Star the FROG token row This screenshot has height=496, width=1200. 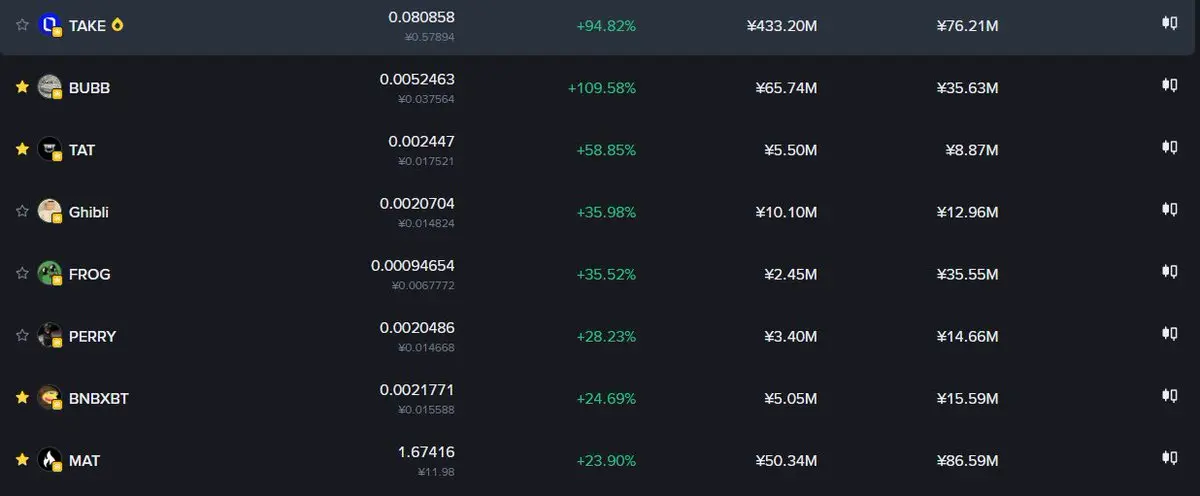22,273
